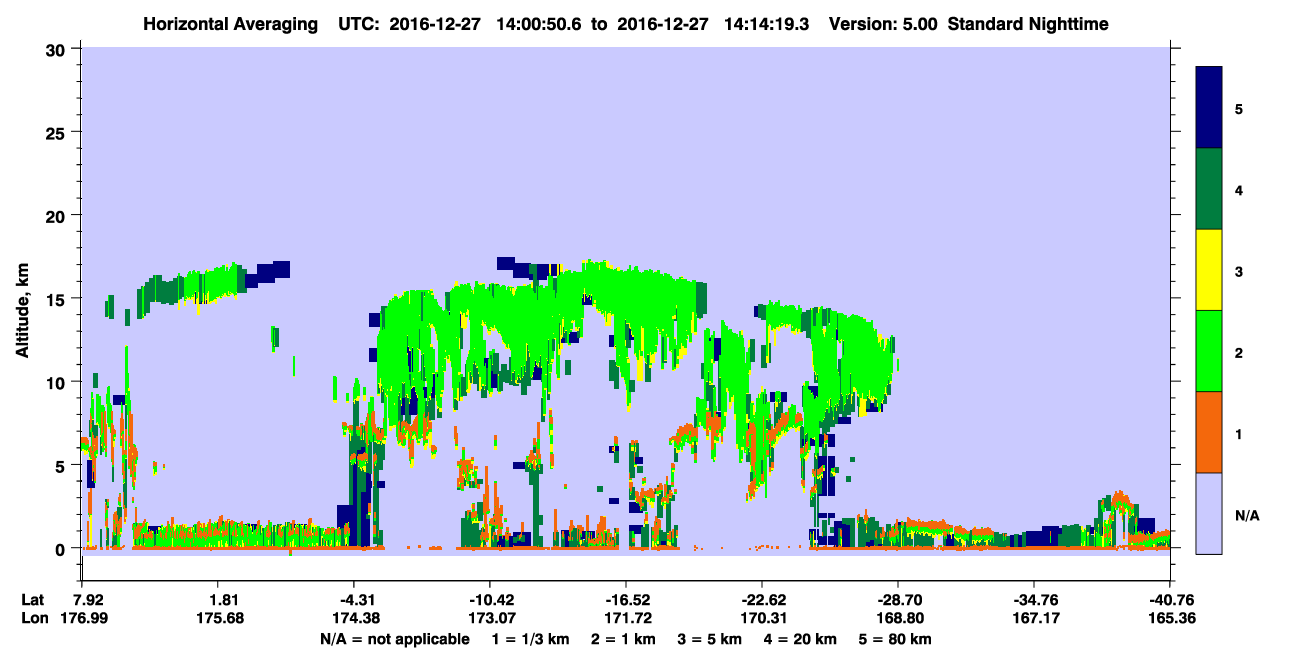Click the latitude value '7.92'

[81, 600]
